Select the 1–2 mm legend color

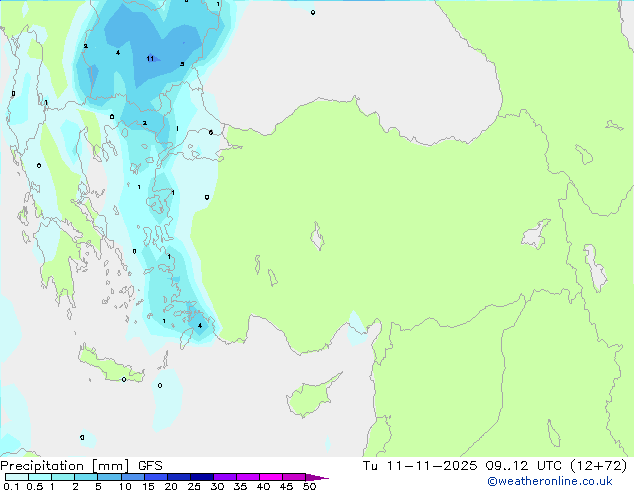coord(63,477)
